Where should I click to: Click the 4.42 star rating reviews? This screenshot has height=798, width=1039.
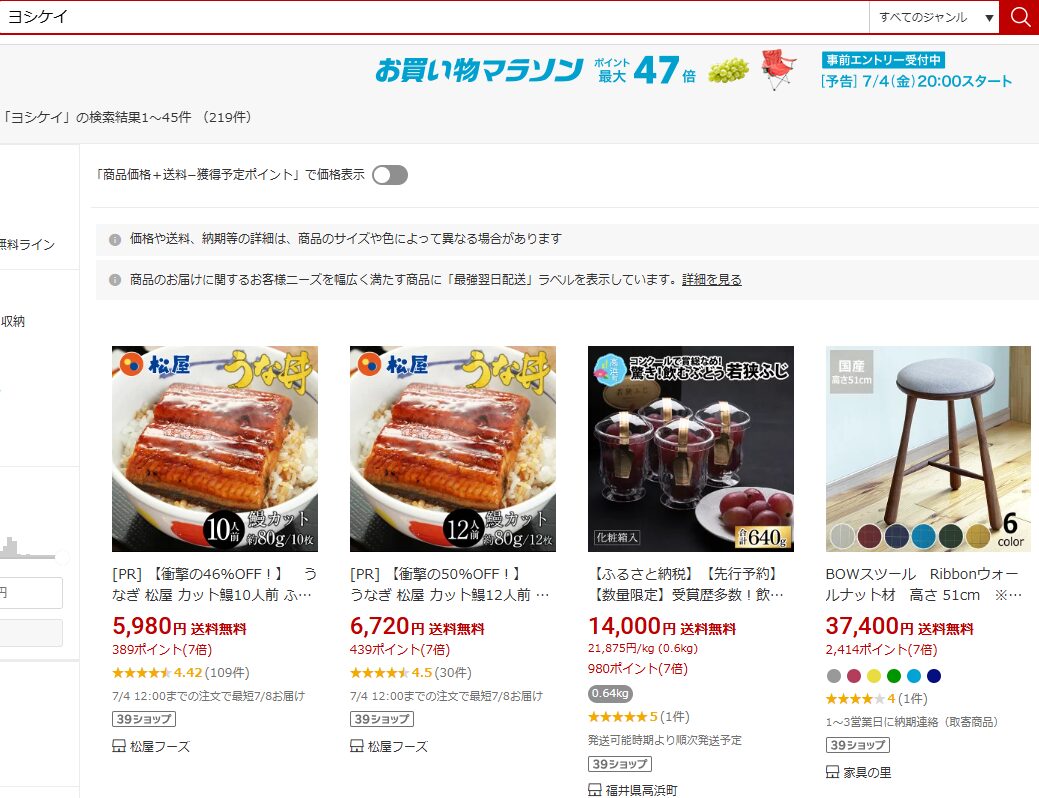[x=180, y=673]
